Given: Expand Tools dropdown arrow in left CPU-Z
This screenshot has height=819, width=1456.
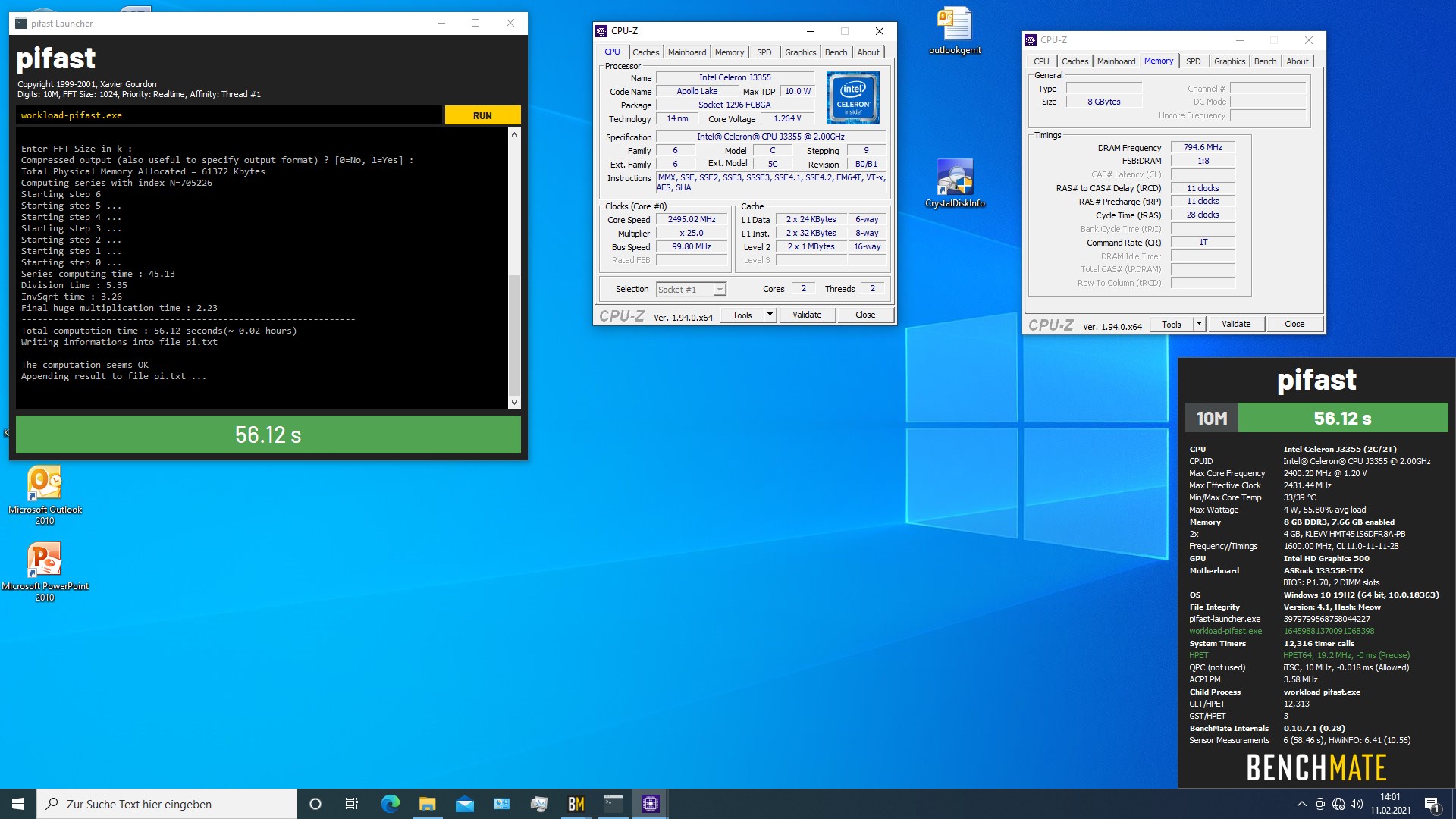Looking at the screenshot, I should coord(770,315).
